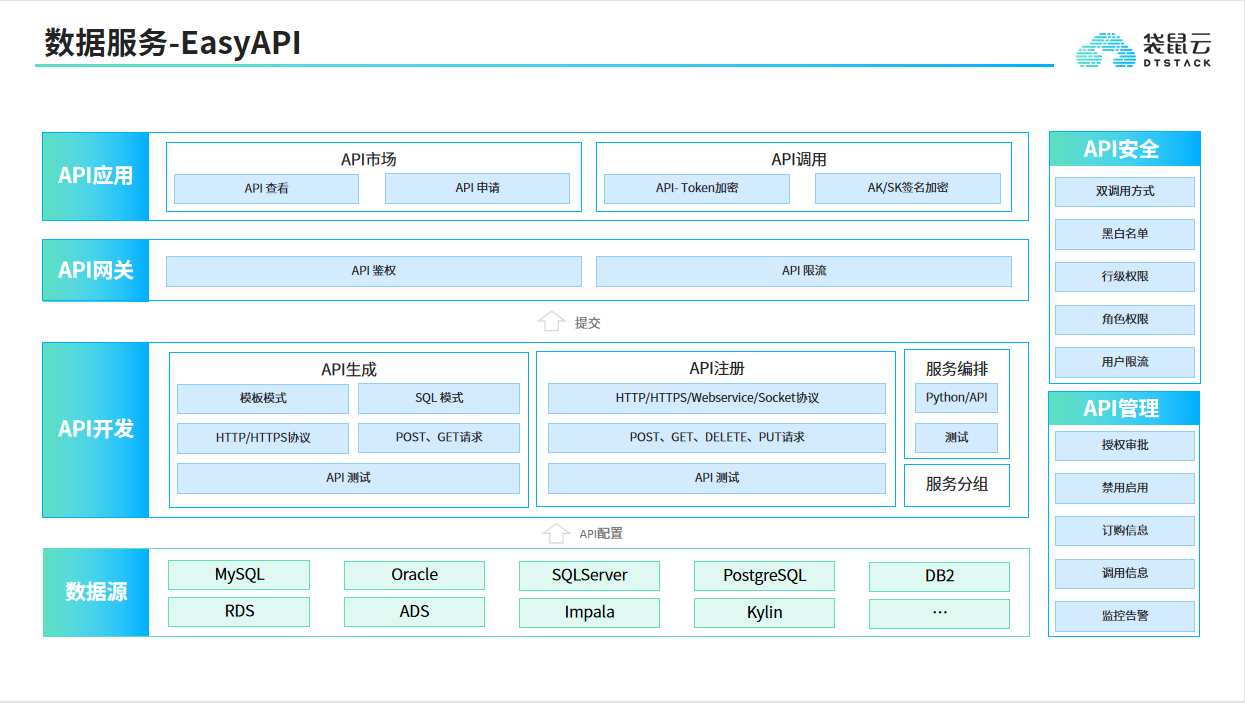Image resolution: width=1245 pixels, height=703 pixels.
Task: Select the PostgreSQL data source
Action: point(764,575)
